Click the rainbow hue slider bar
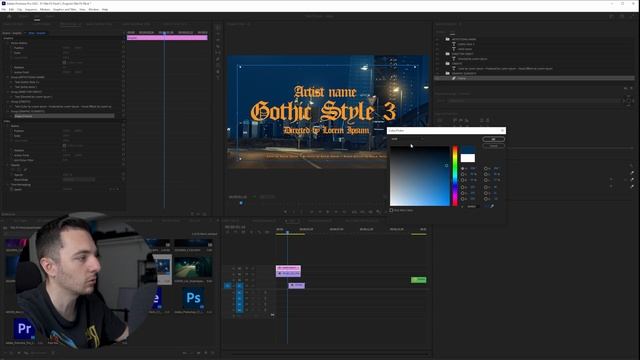 pyautogui.click(x=455, y=176)
